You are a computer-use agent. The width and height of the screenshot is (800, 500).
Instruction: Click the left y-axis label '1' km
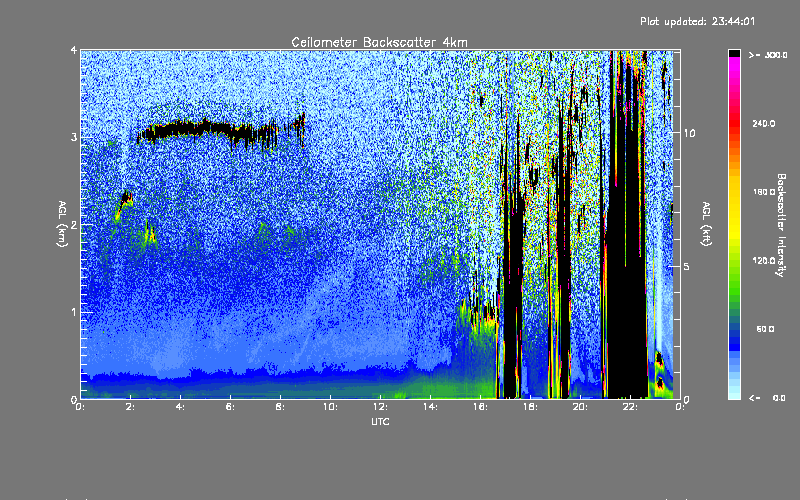[74, 312]
